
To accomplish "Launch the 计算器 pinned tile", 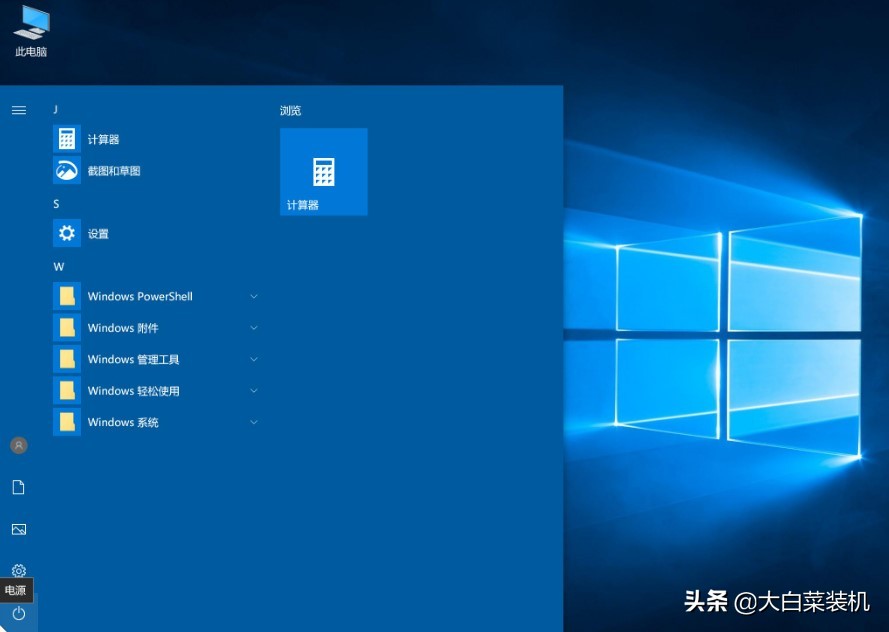I will (324, 172).
